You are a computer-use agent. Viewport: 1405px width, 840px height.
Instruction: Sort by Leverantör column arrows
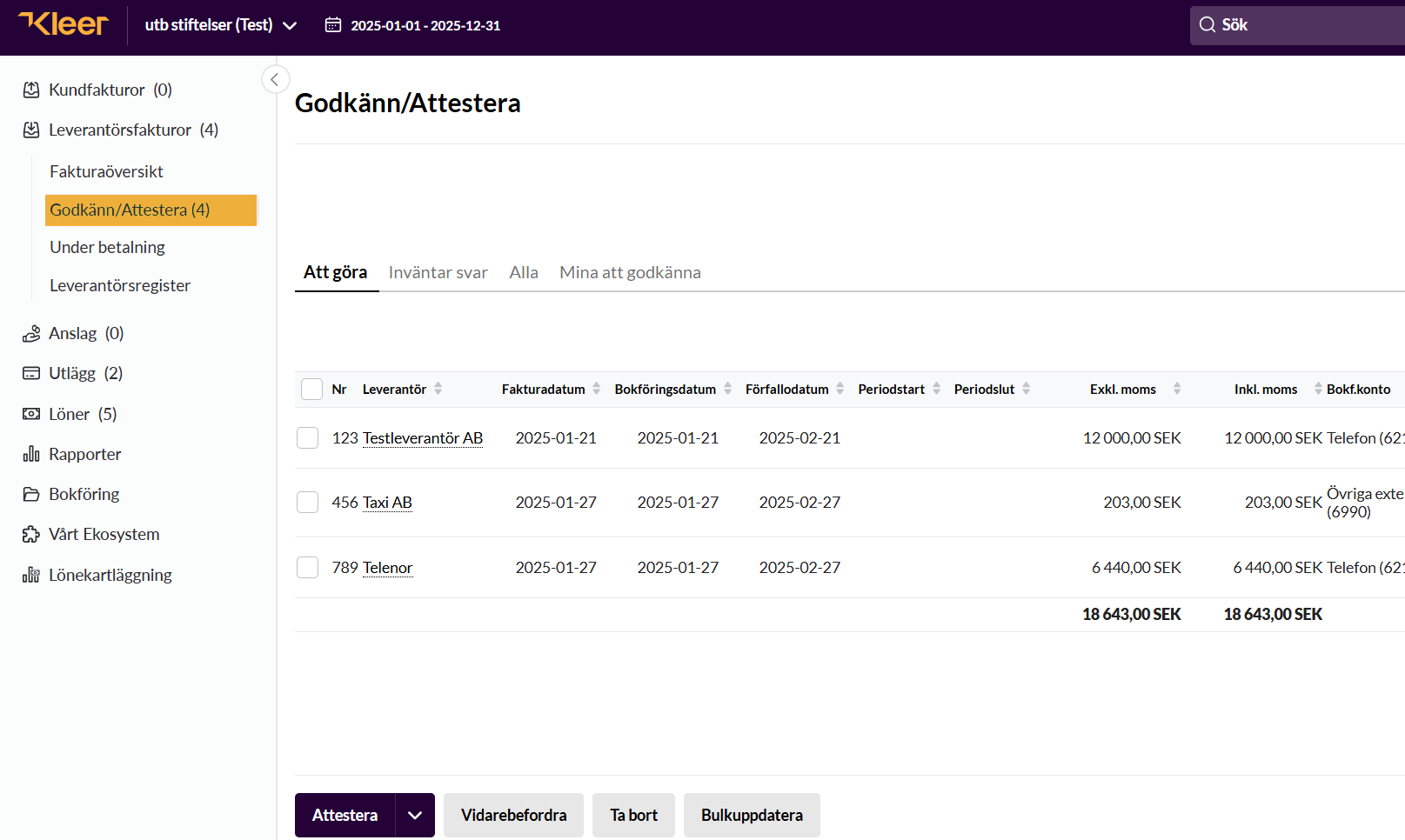[438, 389]
